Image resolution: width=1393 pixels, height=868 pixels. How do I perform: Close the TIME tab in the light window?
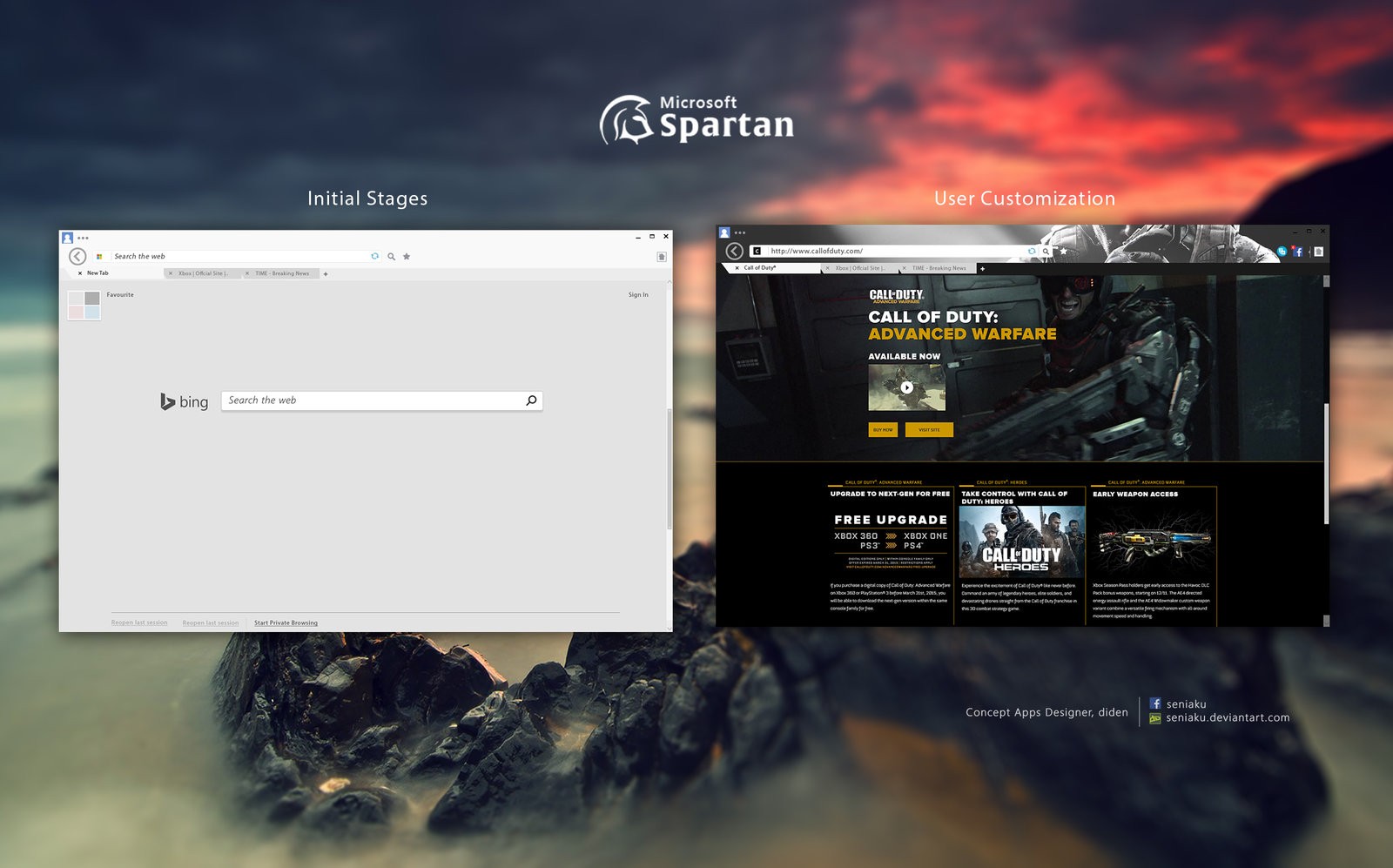247,273
